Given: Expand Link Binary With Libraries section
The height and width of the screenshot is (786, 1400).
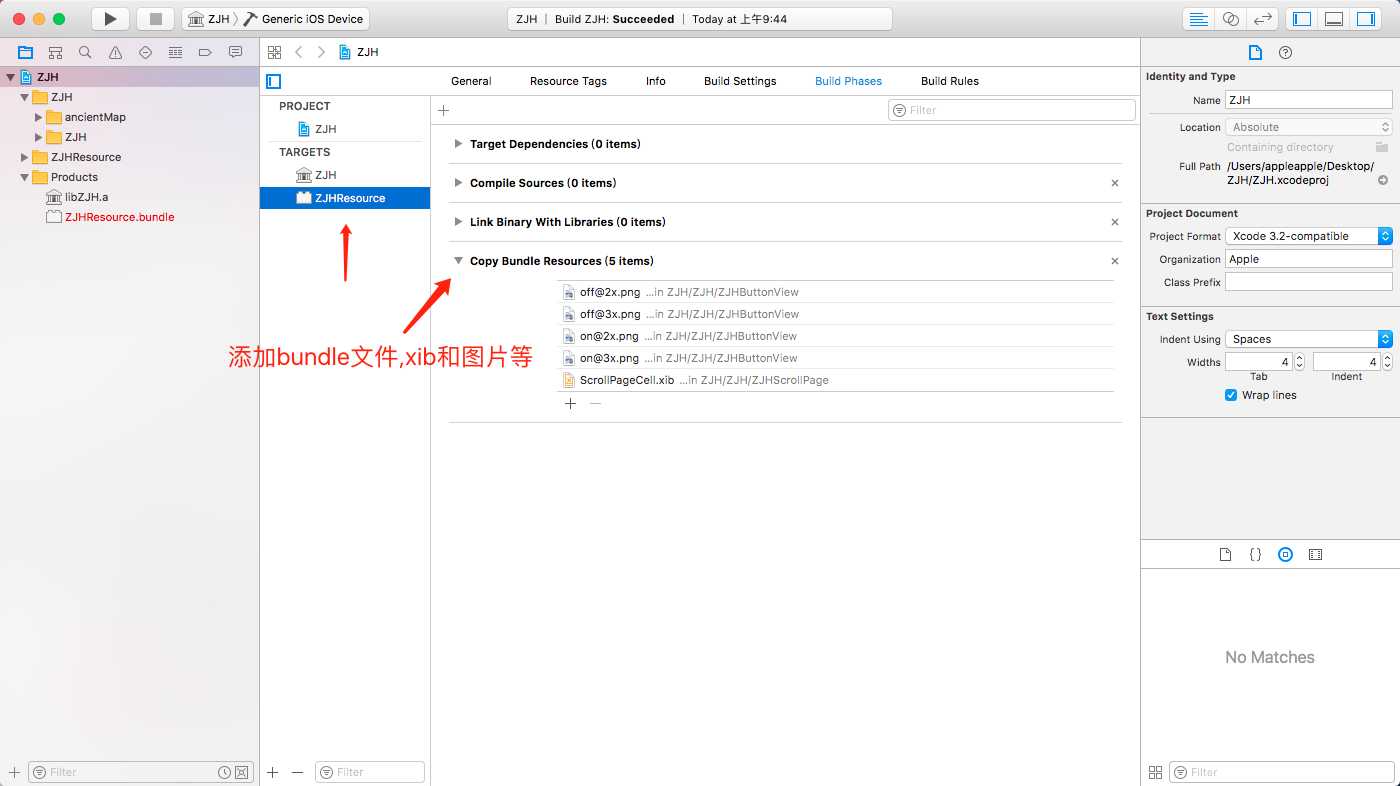Looking at the screenshot, I should click(458, 222).
